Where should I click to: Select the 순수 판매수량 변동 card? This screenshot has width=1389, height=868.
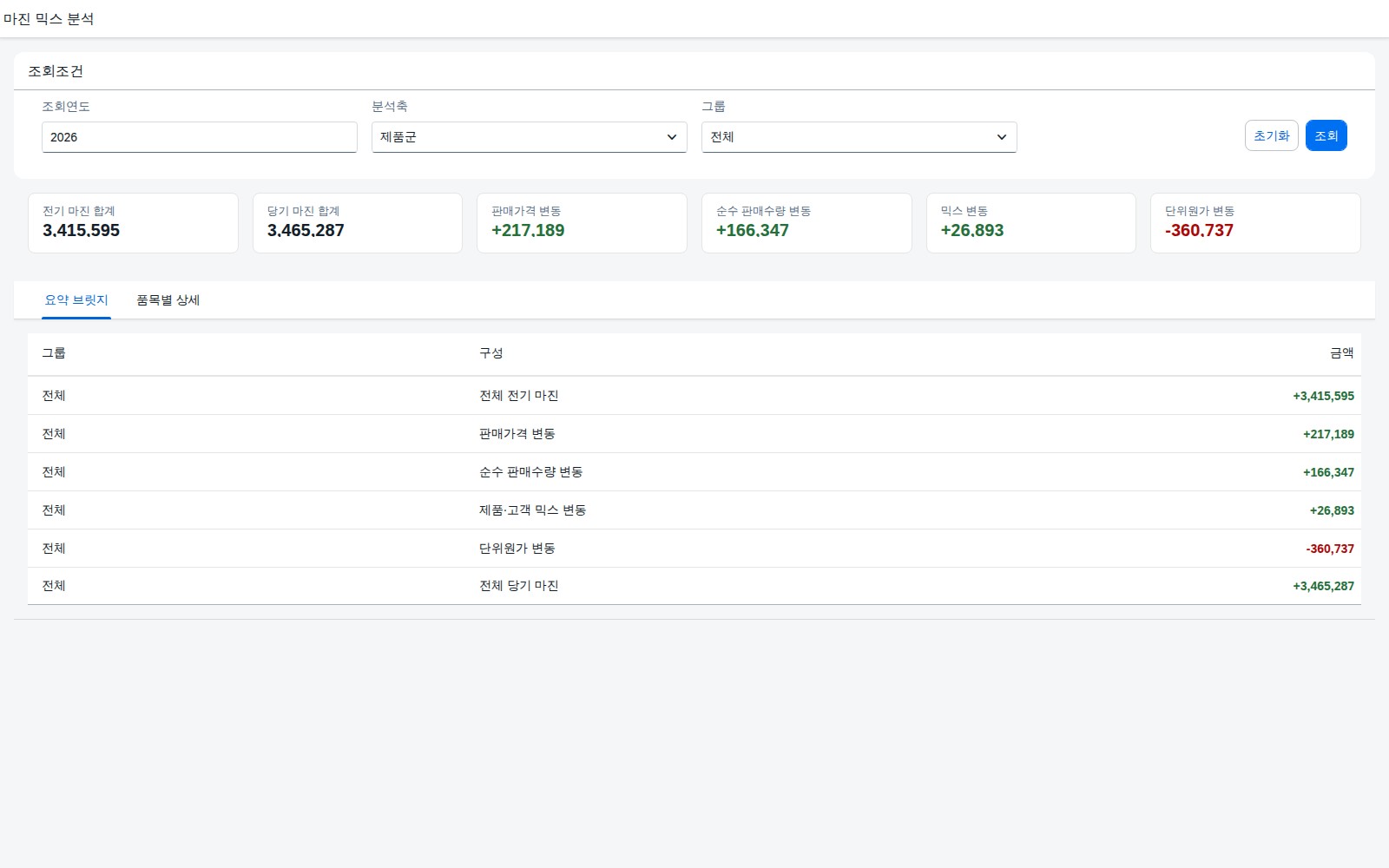806,223
